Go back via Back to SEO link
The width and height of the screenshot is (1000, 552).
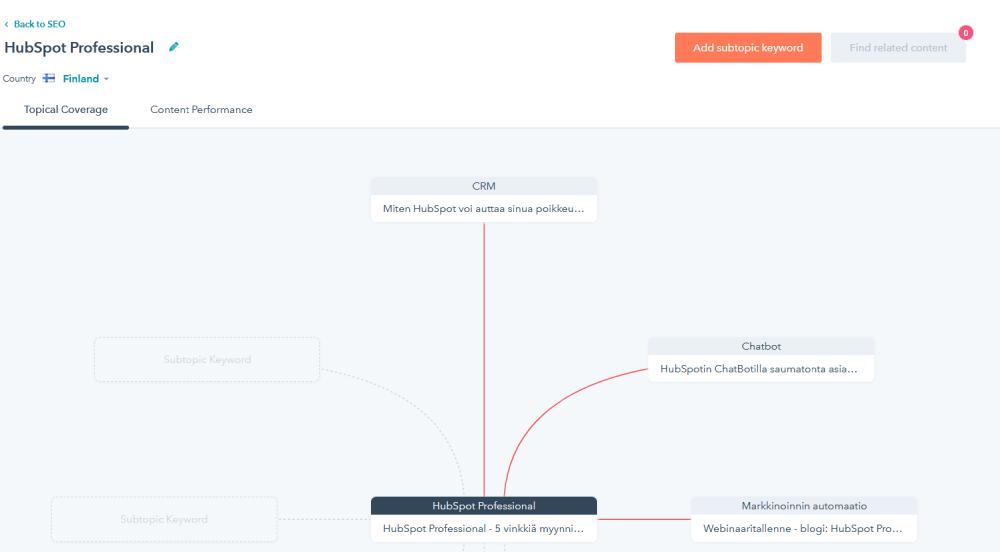click(x=40, y=24)
